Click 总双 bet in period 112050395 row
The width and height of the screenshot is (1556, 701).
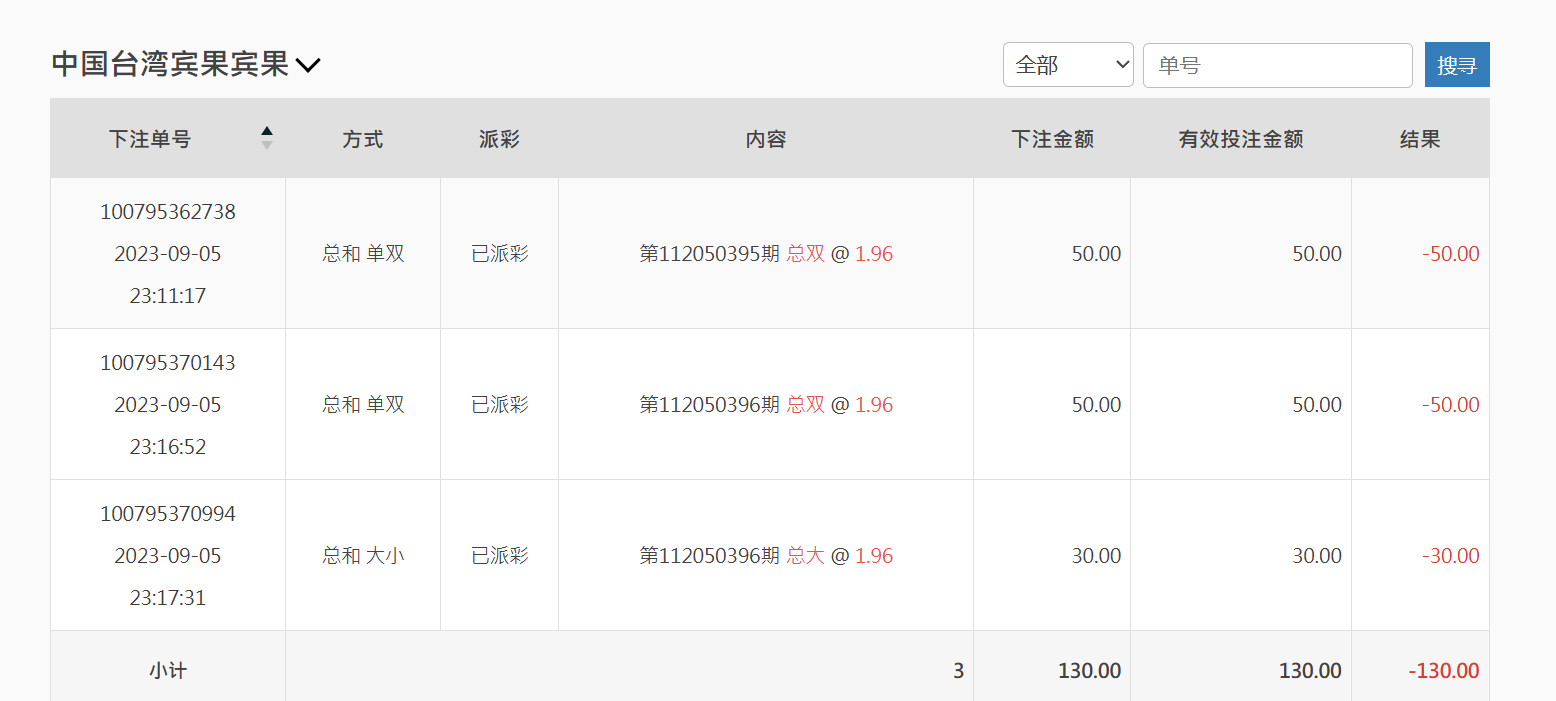pyautogui.click(x=805, y=254)
